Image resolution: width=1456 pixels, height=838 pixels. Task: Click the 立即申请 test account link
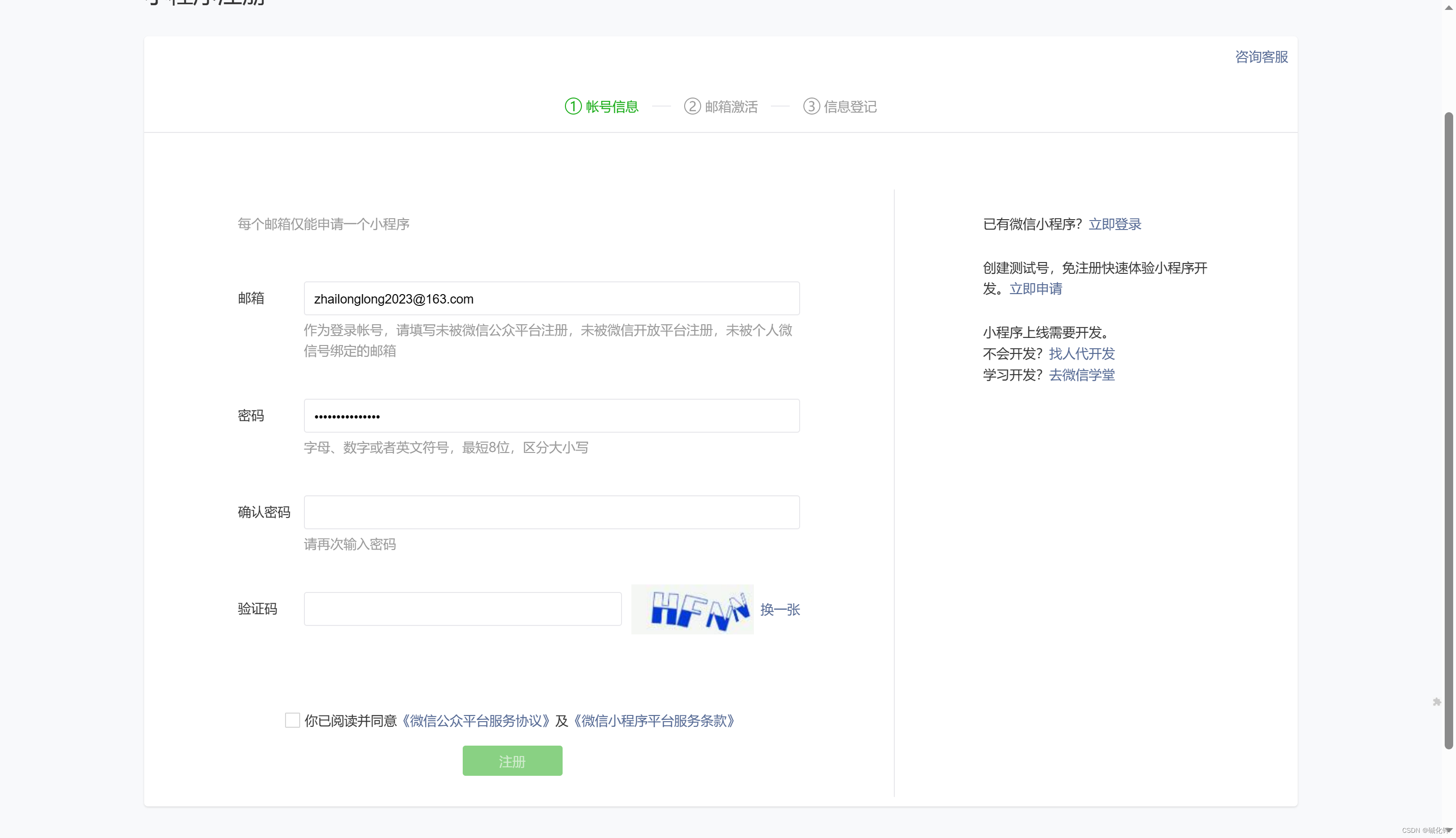[1036, 289]
